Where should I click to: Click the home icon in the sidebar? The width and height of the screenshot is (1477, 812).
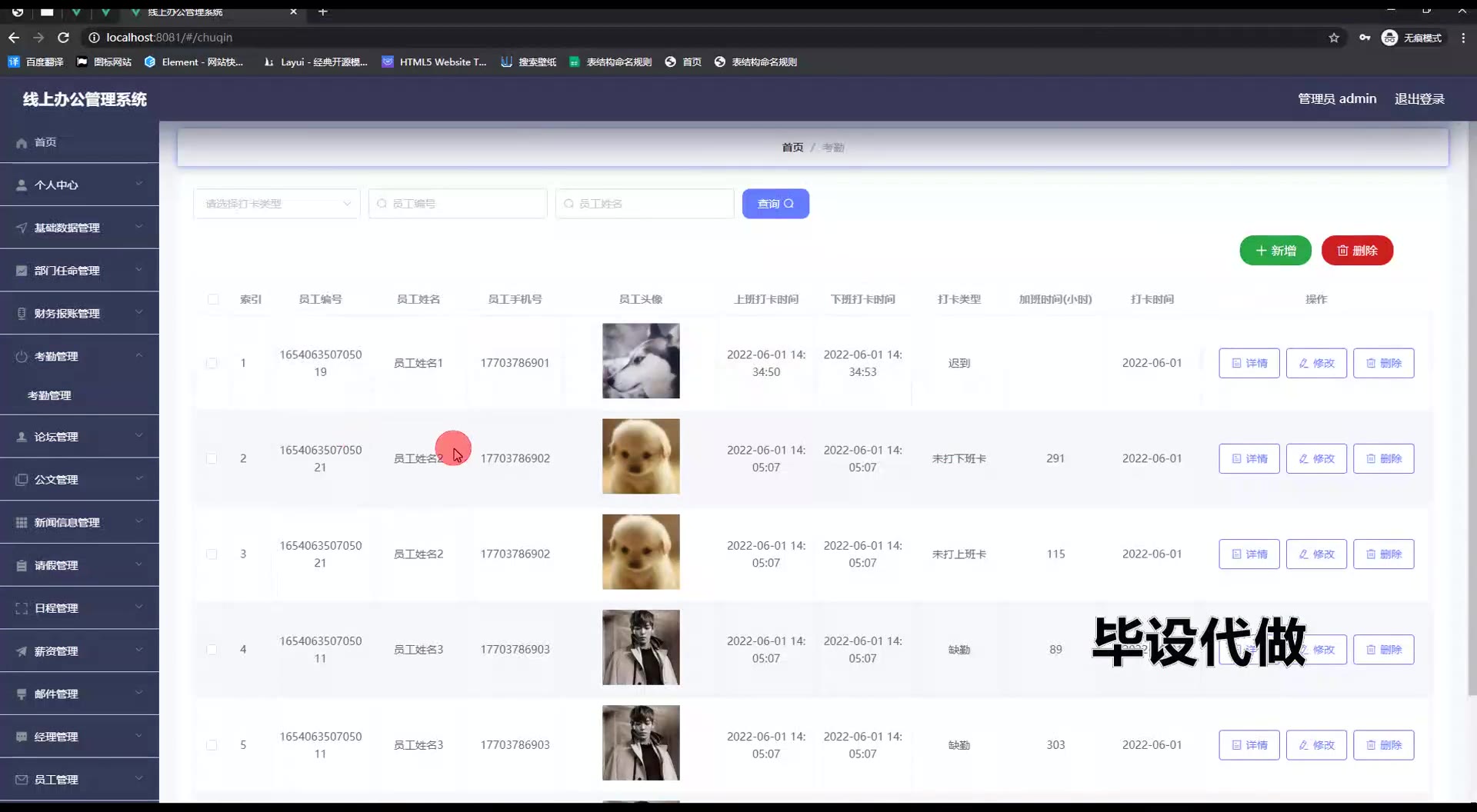[22, 143]
